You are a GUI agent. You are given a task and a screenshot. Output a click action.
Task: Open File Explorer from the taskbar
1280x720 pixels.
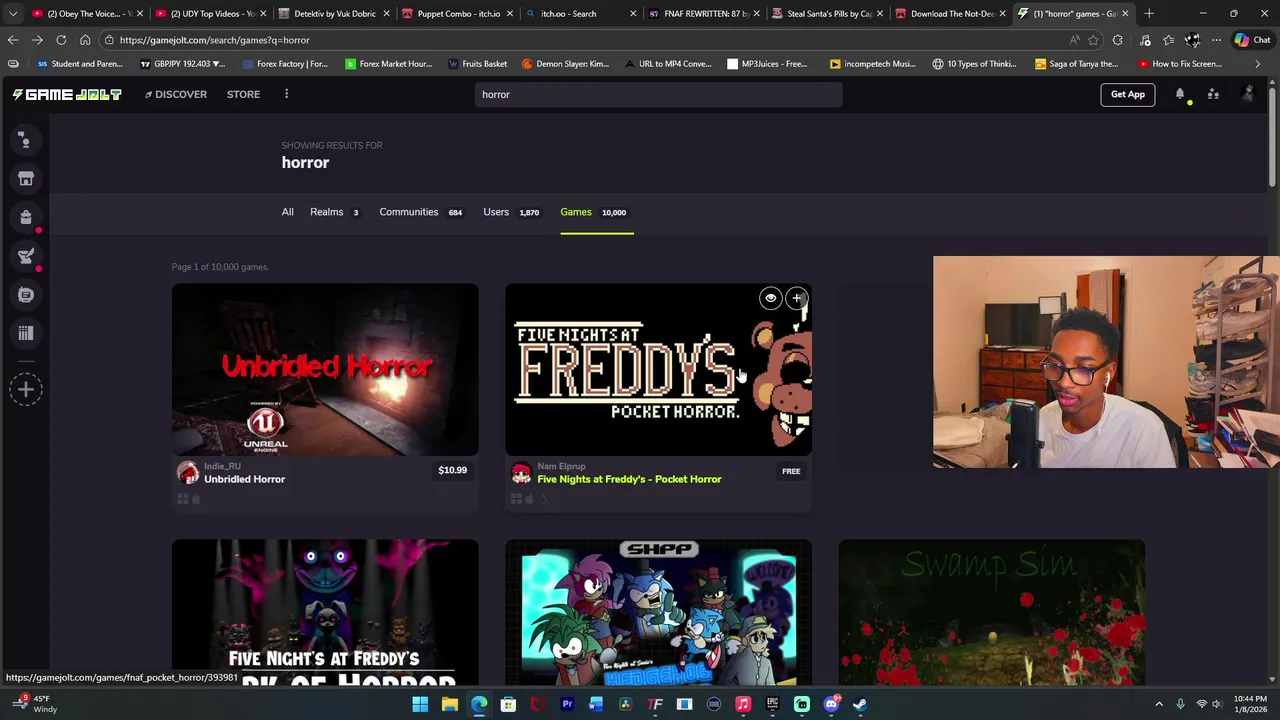[450, 704]
